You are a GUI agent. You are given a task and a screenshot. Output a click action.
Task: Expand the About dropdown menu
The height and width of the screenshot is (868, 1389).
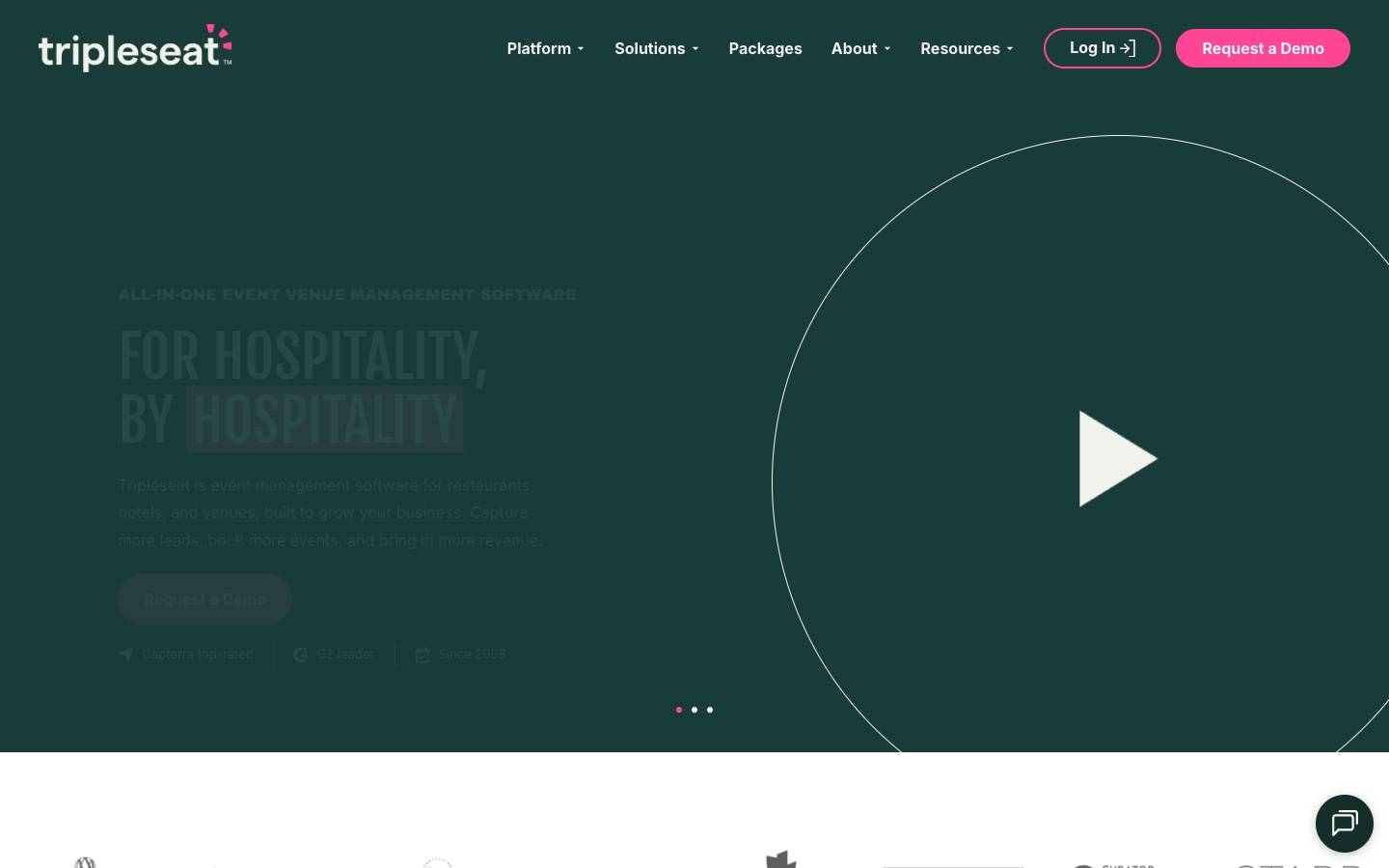pyautogui.click(x=861, y=48)
